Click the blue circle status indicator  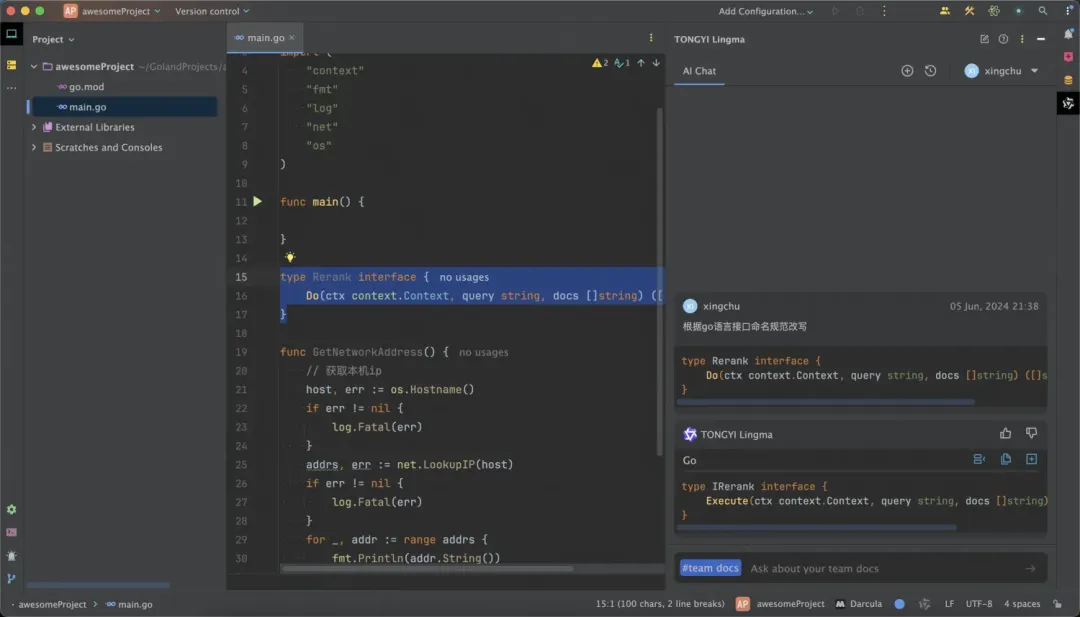coord(899,604)
